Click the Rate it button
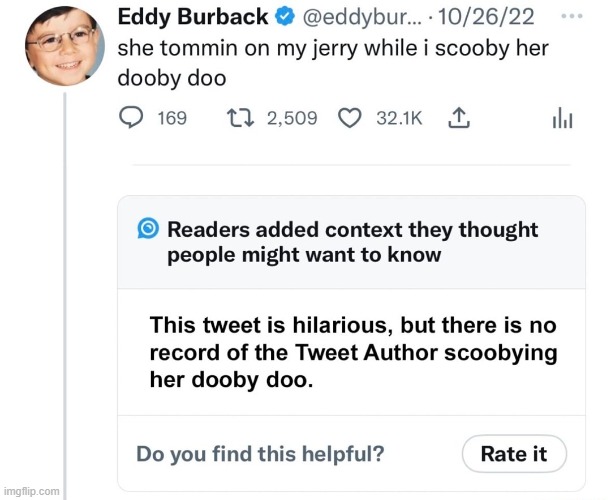Image resolution: width=611 pixels, height=500 pixels. [x=514, y=454]
